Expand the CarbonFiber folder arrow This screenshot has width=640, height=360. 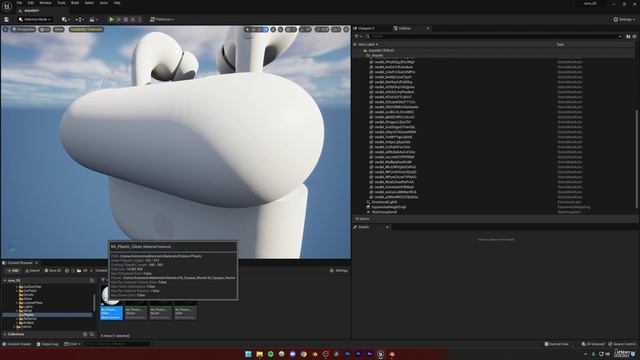pos(17,287)
